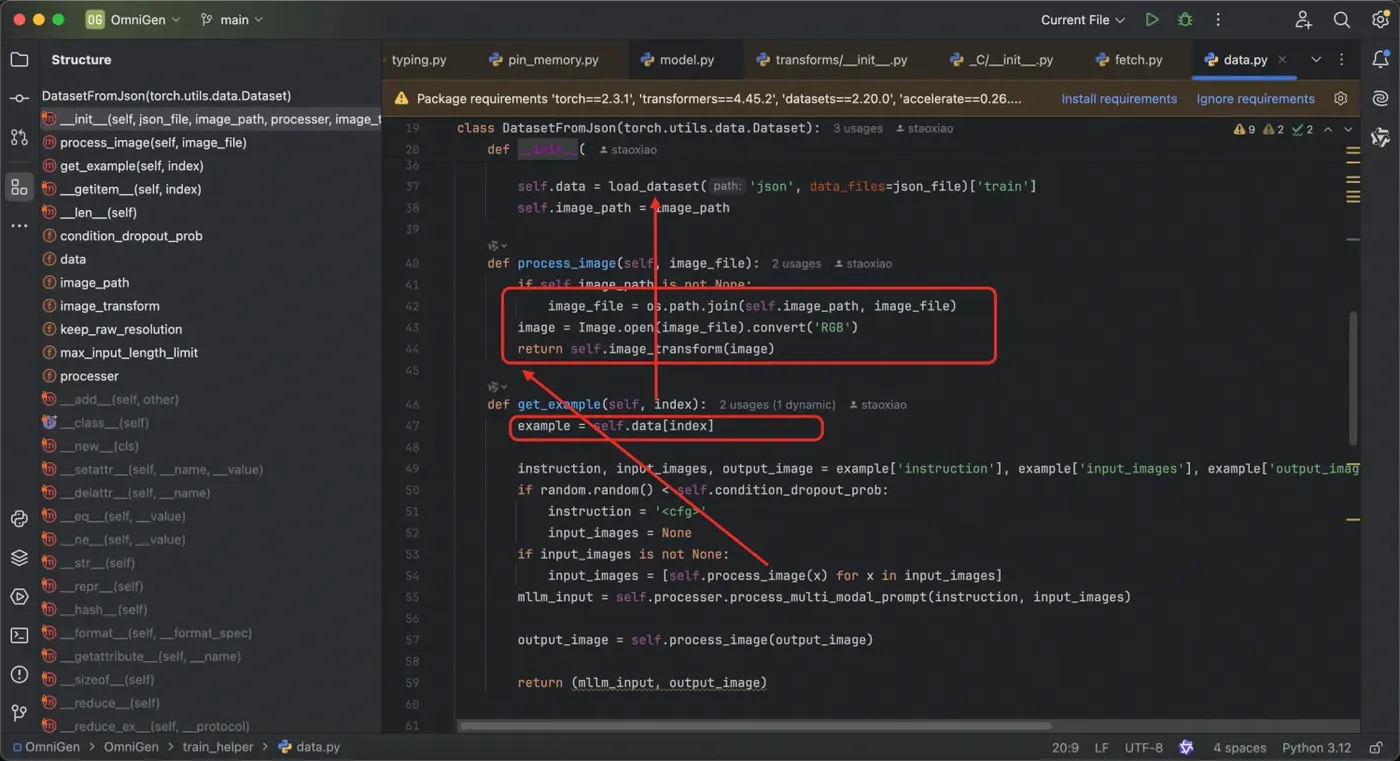This screenshot has height=761, width=1400.
Task: Select keep_raw_resolution field in Structure
Action: 121,329
